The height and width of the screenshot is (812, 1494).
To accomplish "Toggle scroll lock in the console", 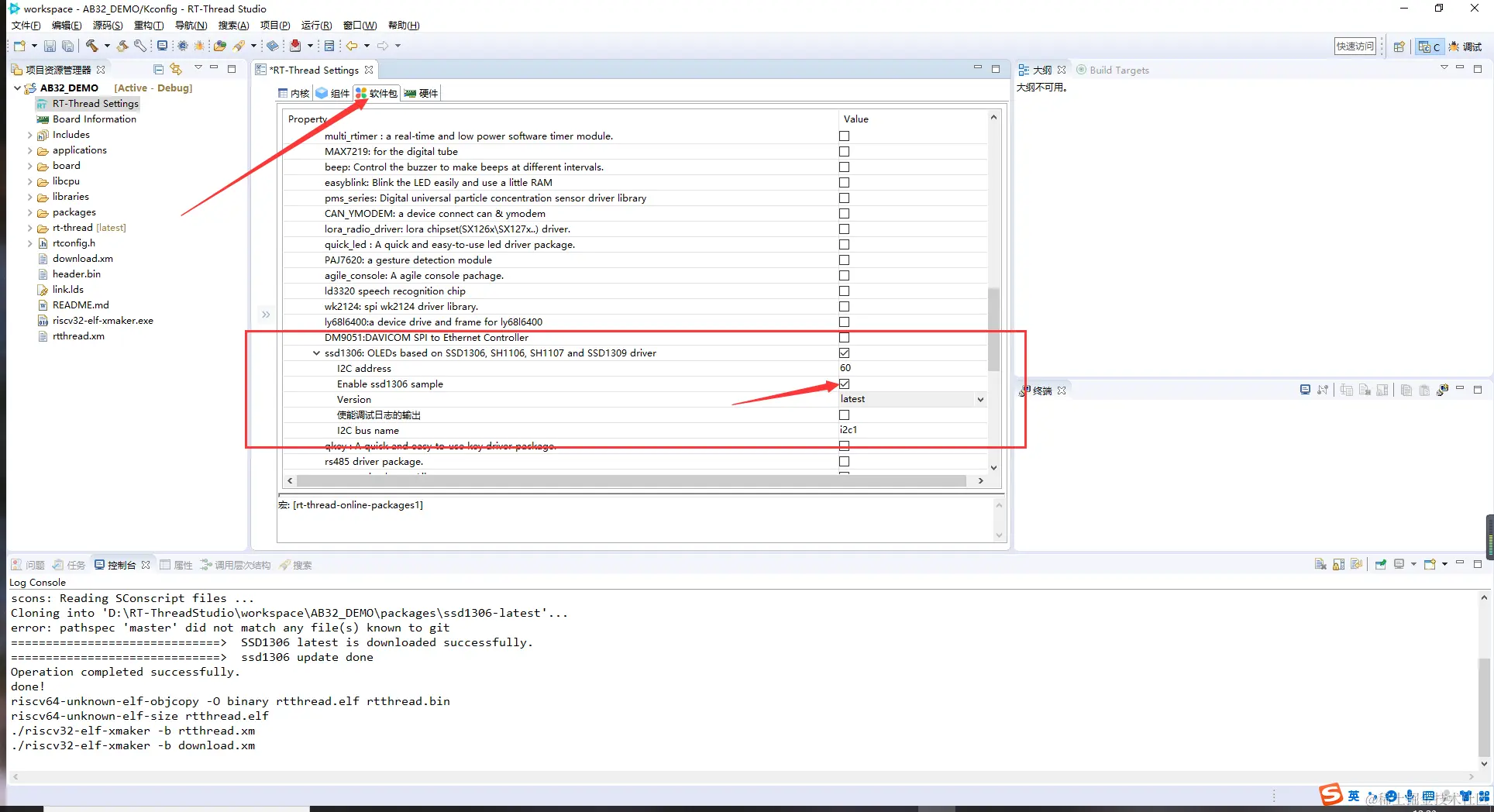I will click(1338, 564).
